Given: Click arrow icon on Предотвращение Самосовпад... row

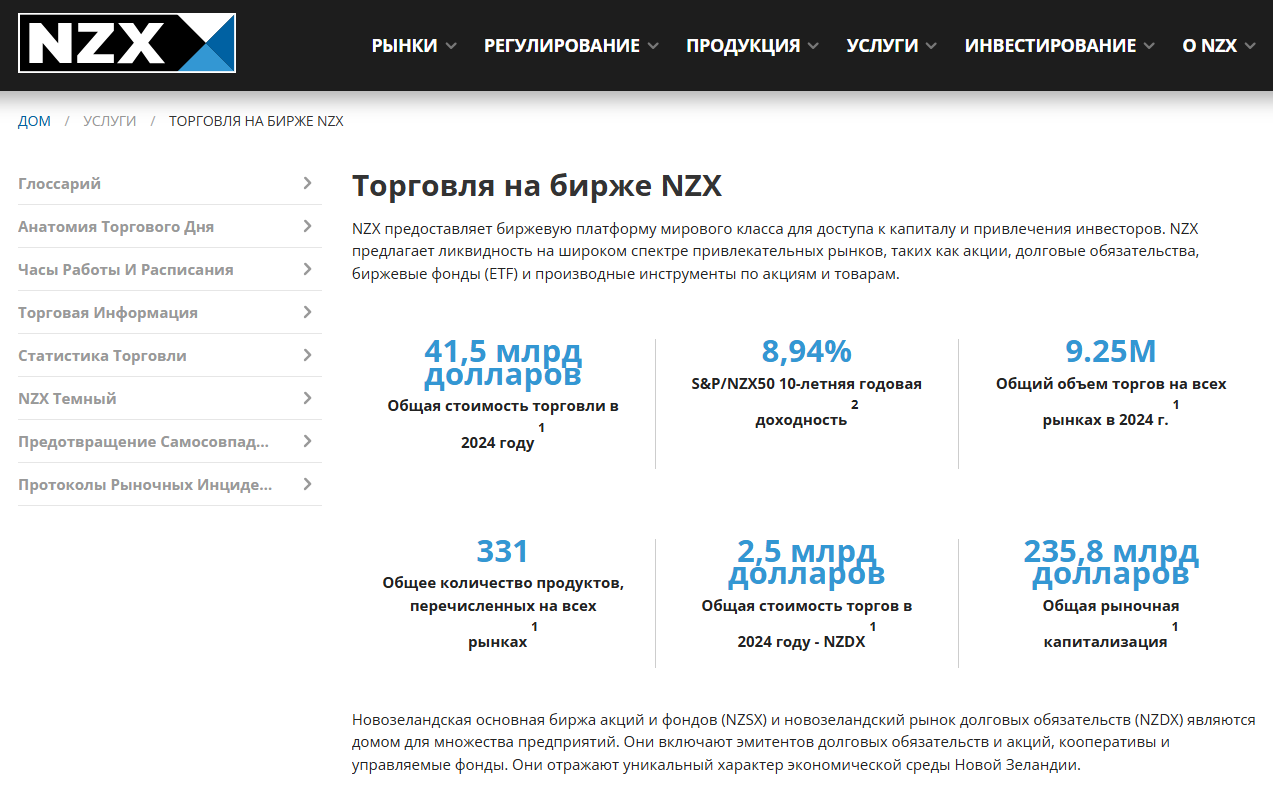Looking at the screenshot, I should (x=307, y=441).
